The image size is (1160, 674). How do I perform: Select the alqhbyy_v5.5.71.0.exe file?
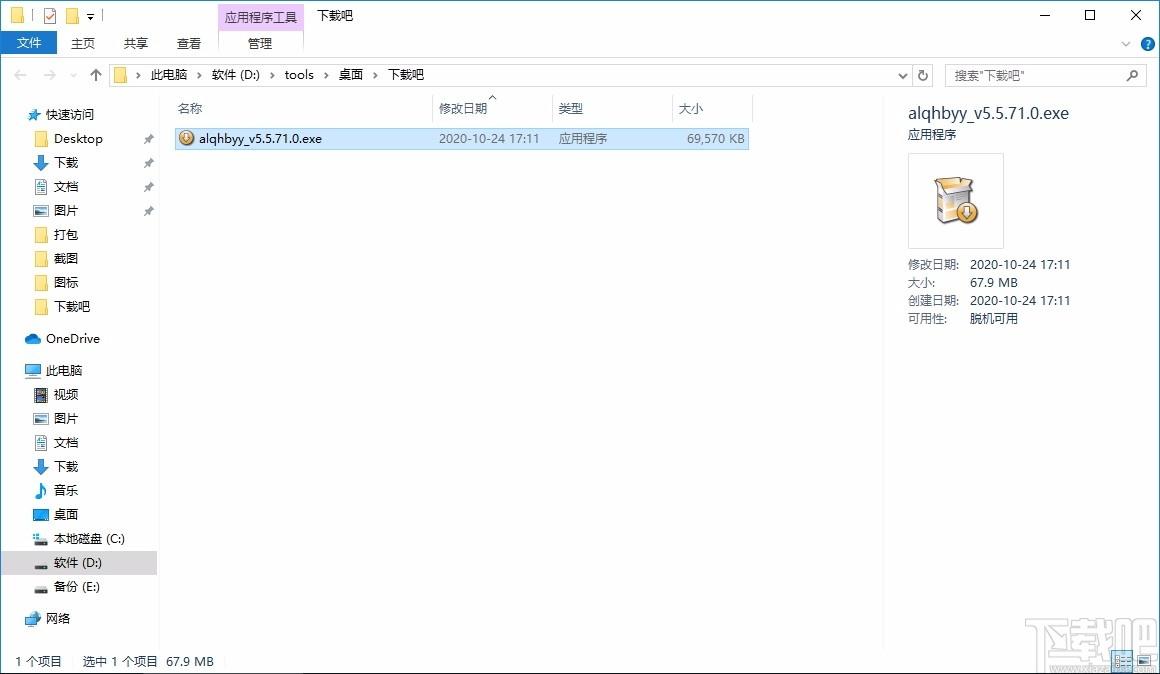coord(462,138)
